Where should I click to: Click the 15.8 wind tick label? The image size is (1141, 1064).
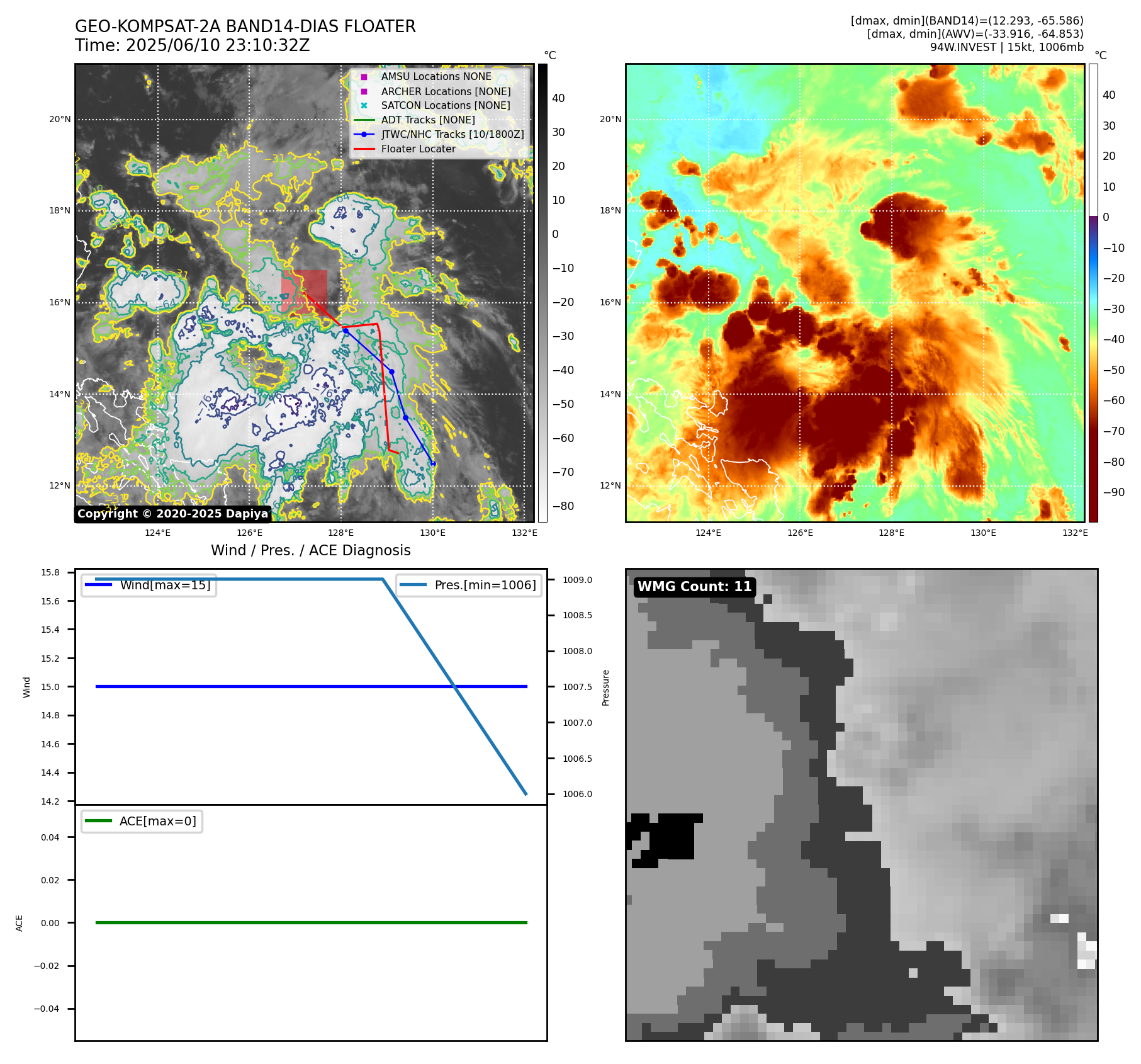50,572
